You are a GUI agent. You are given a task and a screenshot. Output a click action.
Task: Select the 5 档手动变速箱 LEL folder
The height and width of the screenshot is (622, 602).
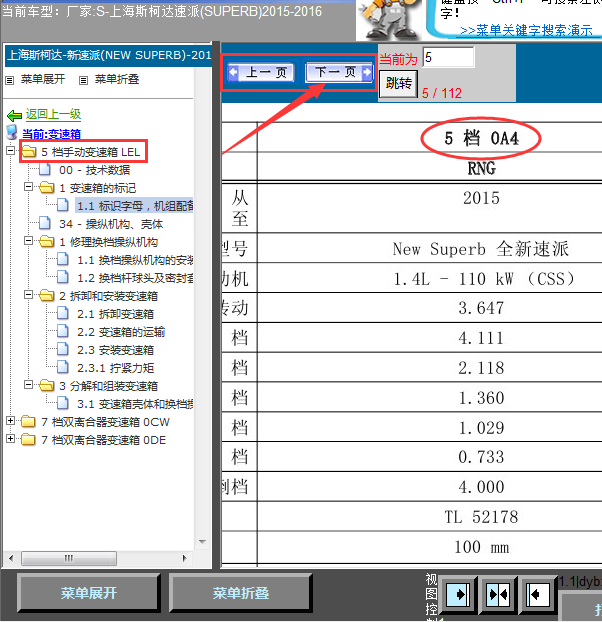pyautogui.click(x=90, y=152)
